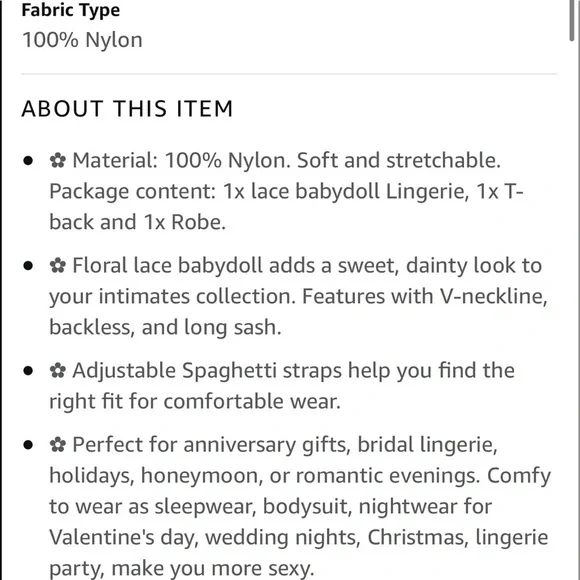Click the ABOUT THIS ITEM heading

pos(127,109)
